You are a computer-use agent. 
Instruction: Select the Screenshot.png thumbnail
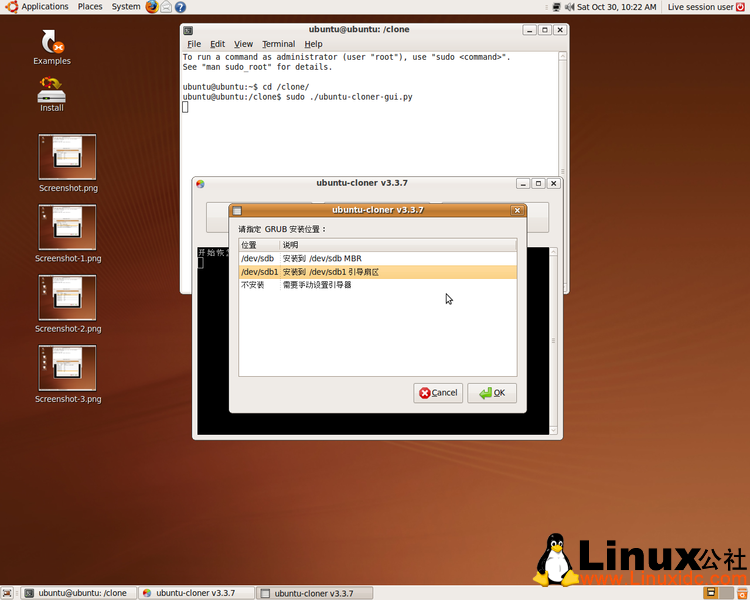click(x=67, y=157)
